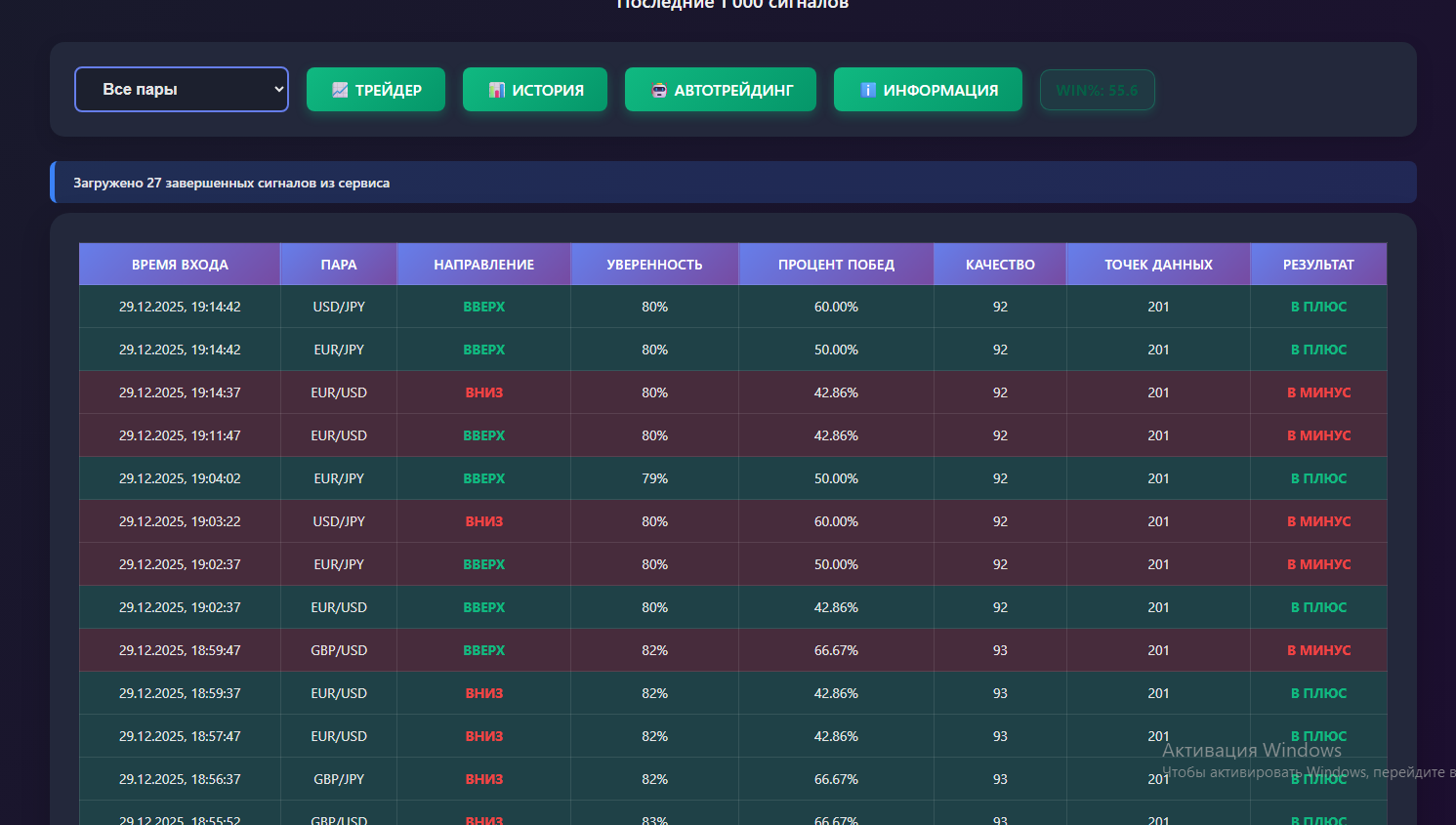
Task: Click the entry time 29.12.2025, 18:57:47
Action: pyautogui.click(x=180, y=736)
